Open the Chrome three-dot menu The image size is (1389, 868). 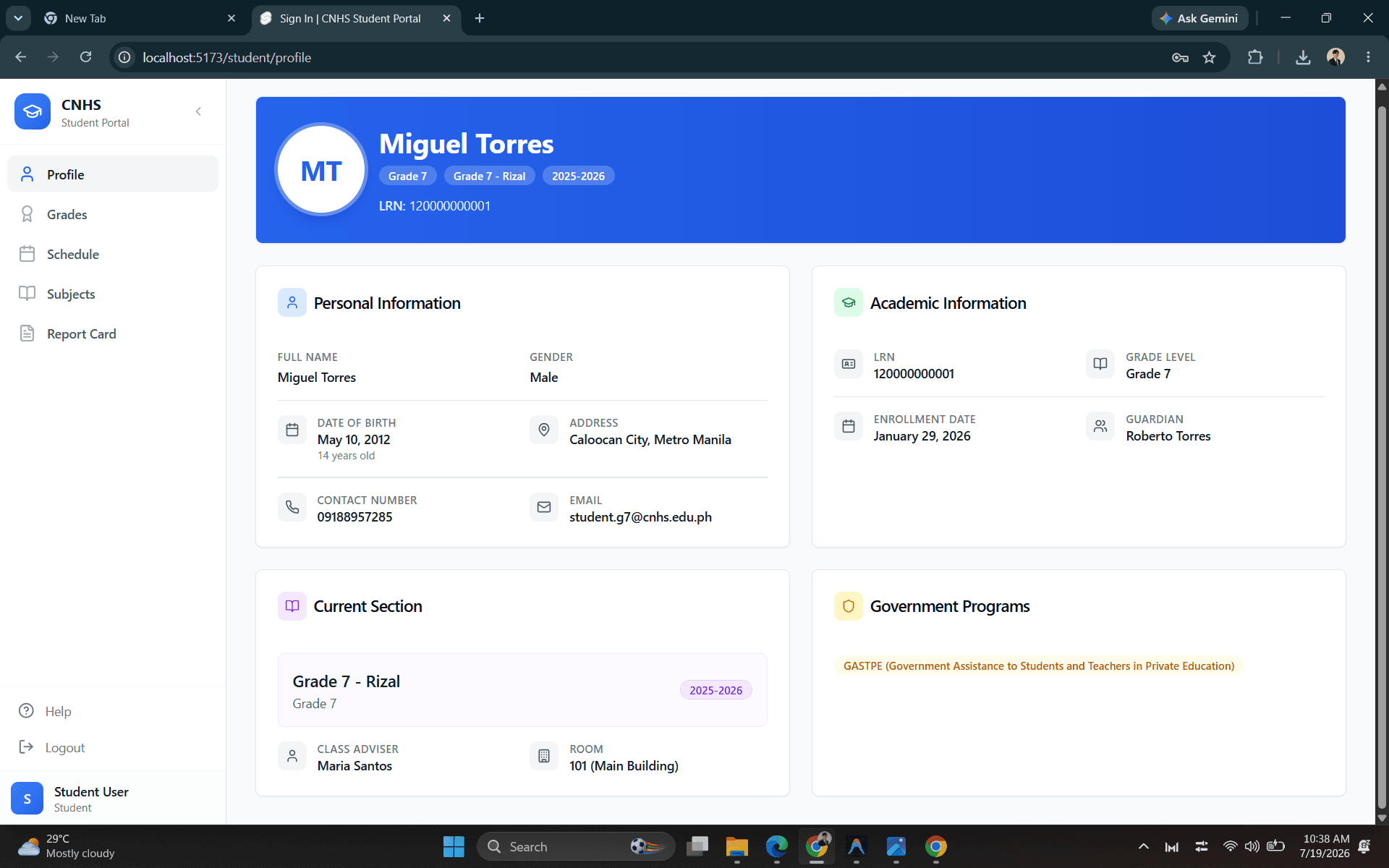(x=1368, y=57)
